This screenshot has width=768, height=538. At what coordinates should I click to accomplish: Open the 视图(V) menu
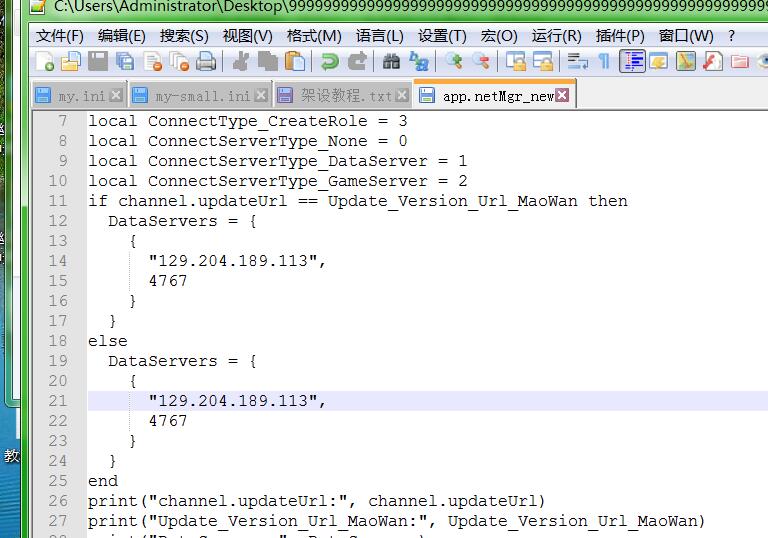[247, 36]
